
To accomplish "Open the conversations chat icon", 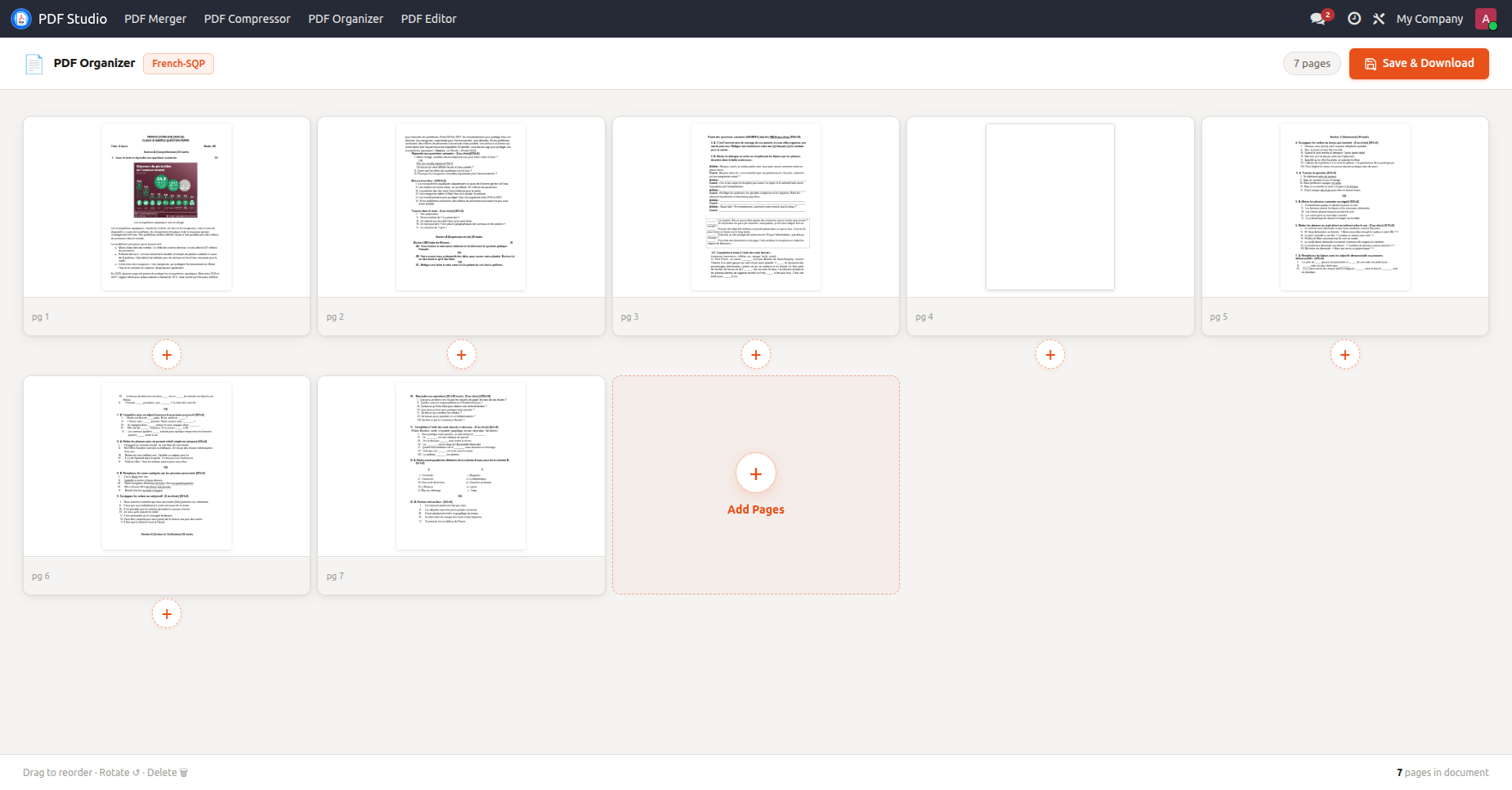I will pos(1317,19).
